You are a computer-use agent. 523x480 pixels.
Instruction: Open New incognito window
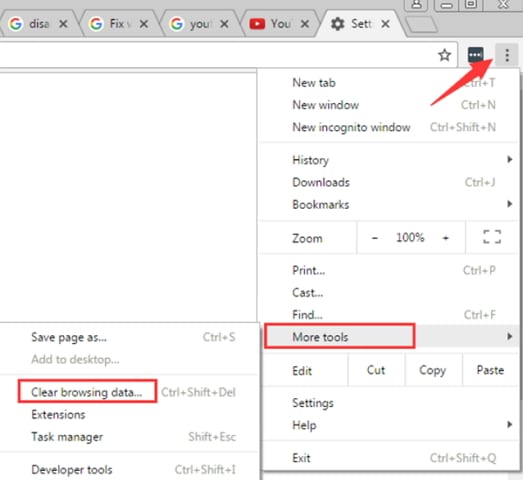point(389,127)
